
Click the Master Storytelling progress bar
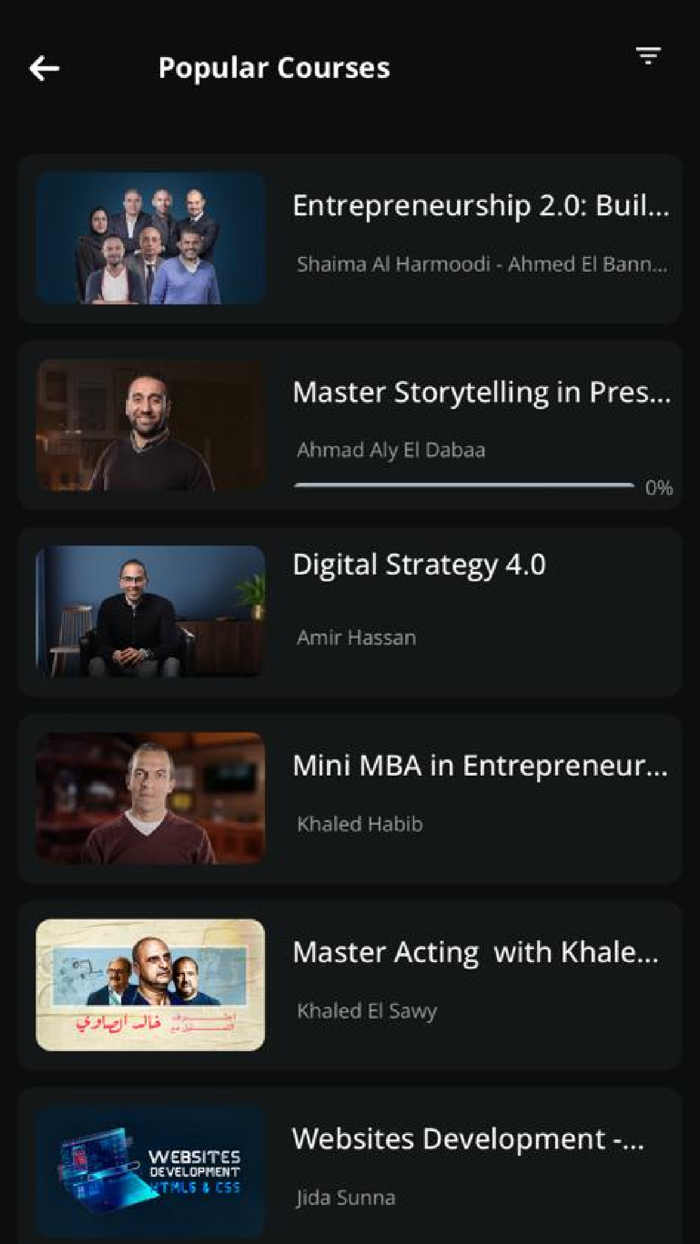point(464,486)
